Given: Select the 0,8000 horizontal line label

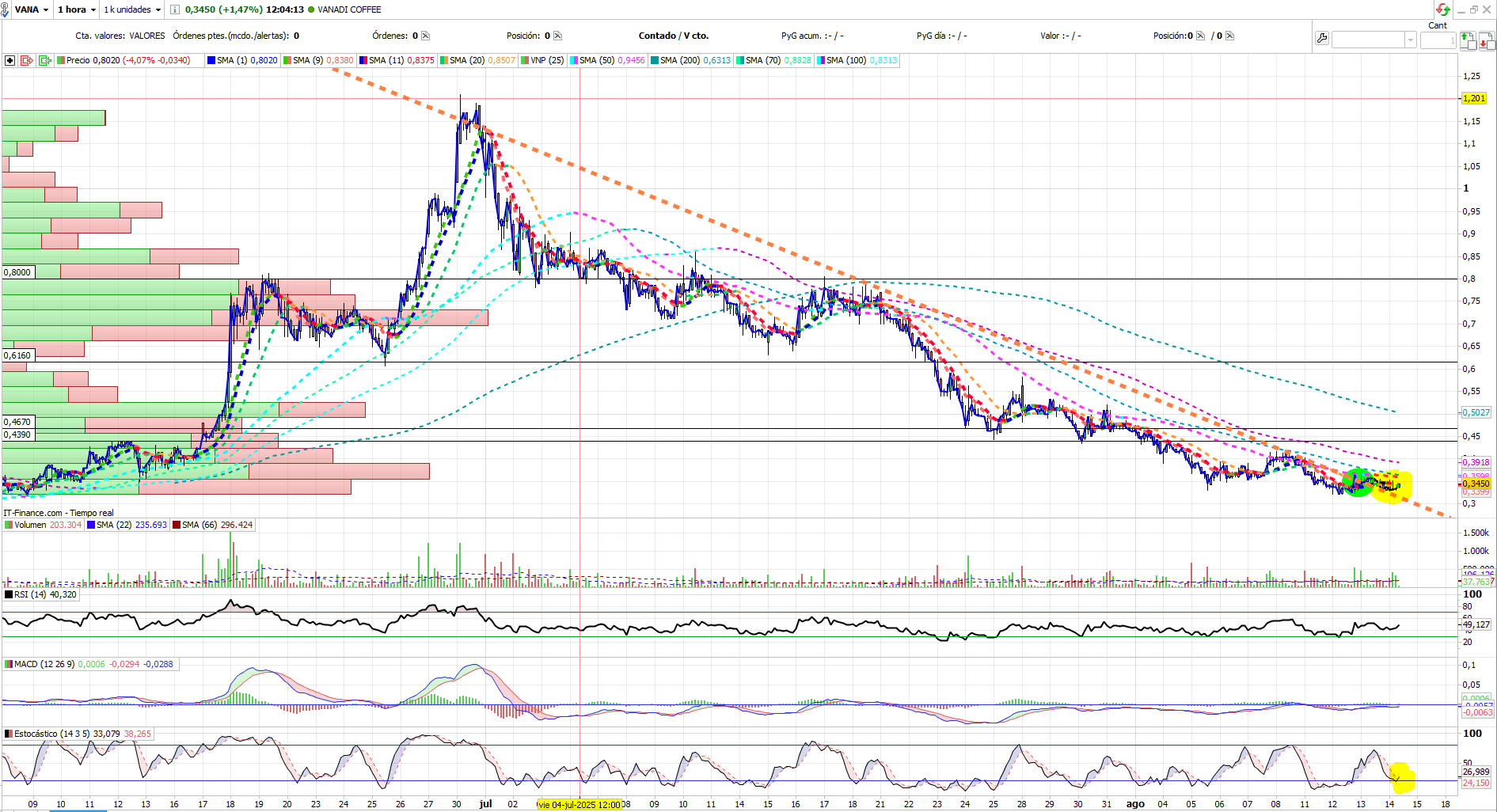Looking at the screenshot, I should [17, 272].
